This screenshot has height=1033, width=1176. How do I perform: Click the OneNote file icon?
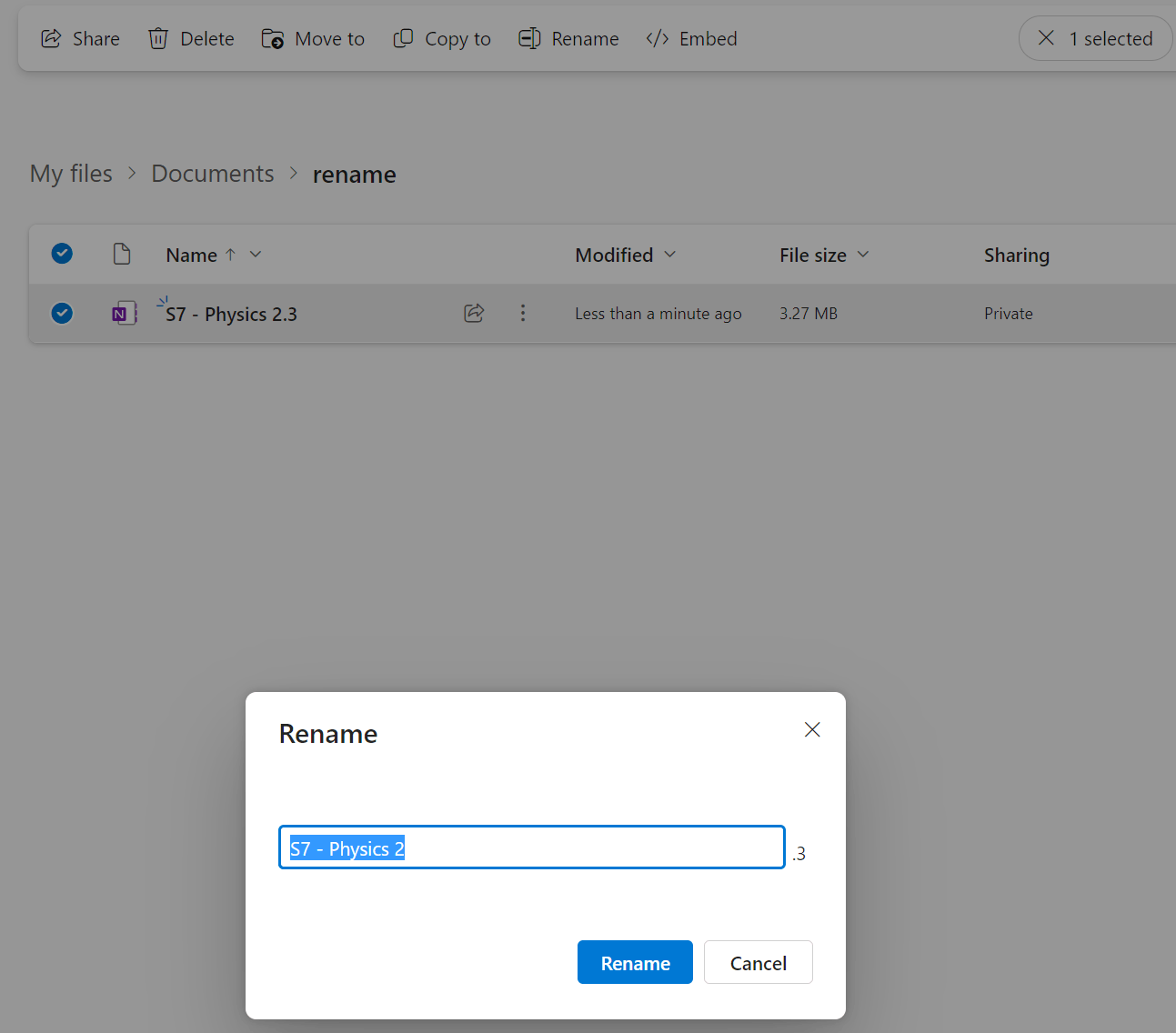[x=124, y=314]
